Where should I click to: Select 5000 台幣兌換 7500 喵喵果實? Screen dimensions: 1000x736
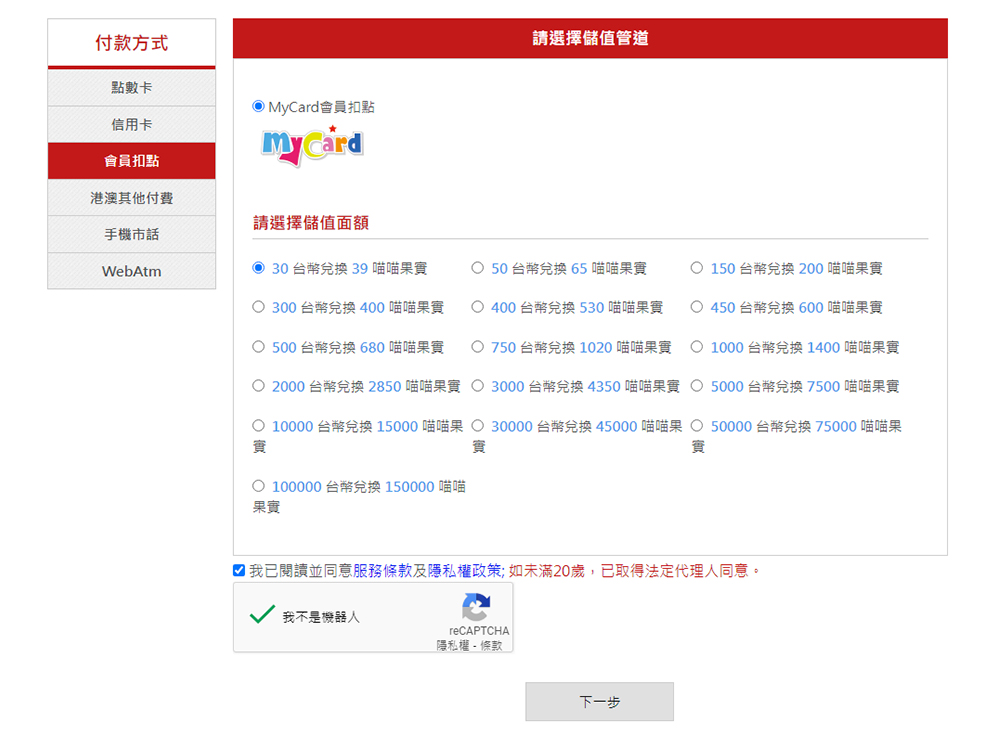click(x=697, y=386)
